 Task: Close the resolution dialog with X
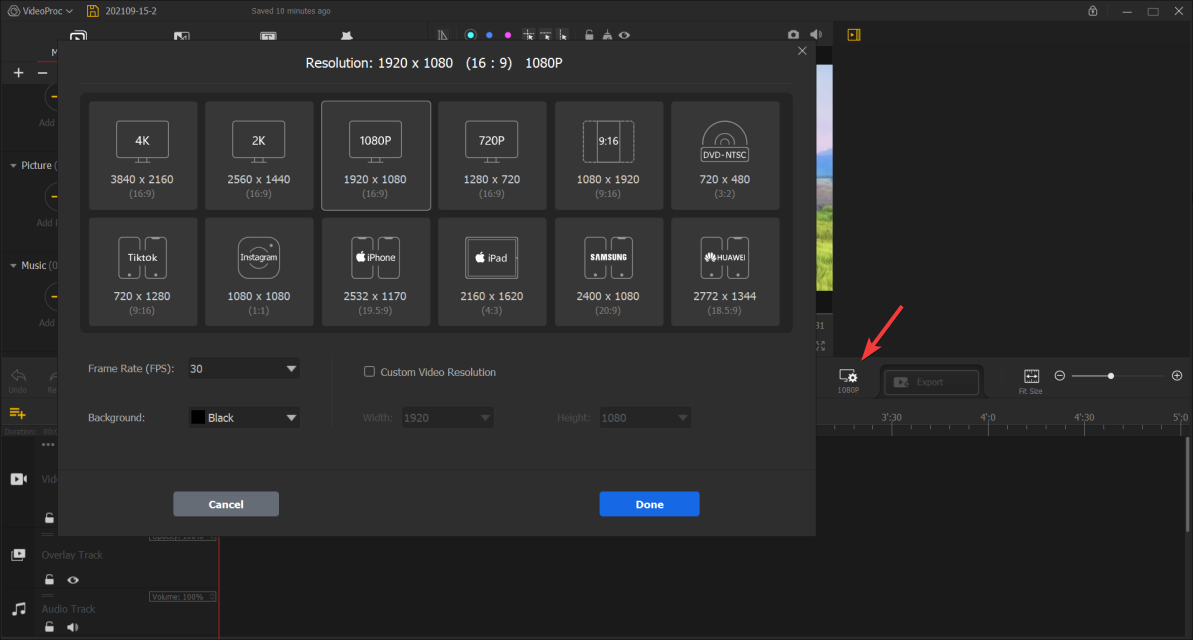(802, 51)
